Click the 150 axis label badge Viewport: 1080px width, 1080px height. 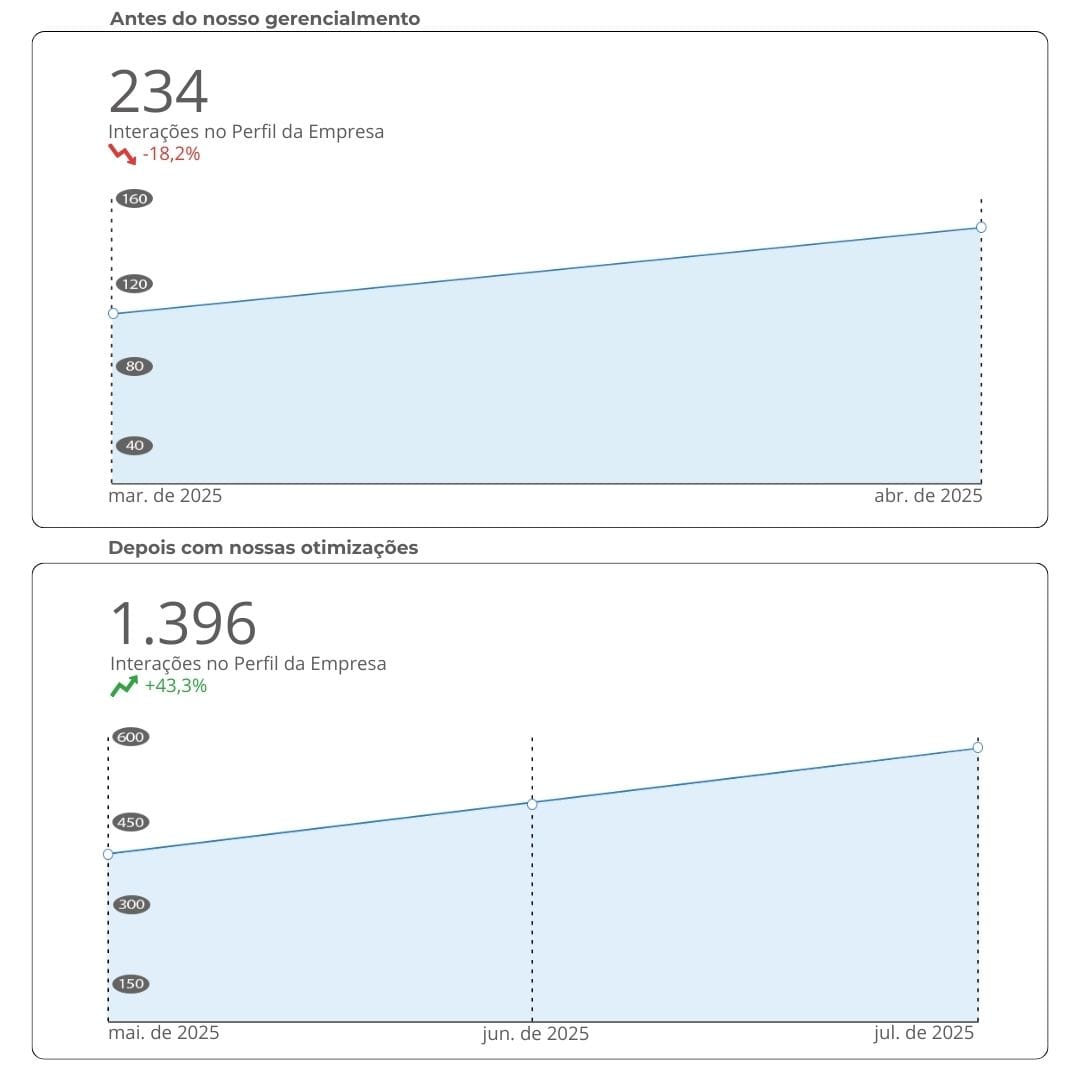[131, 984]
